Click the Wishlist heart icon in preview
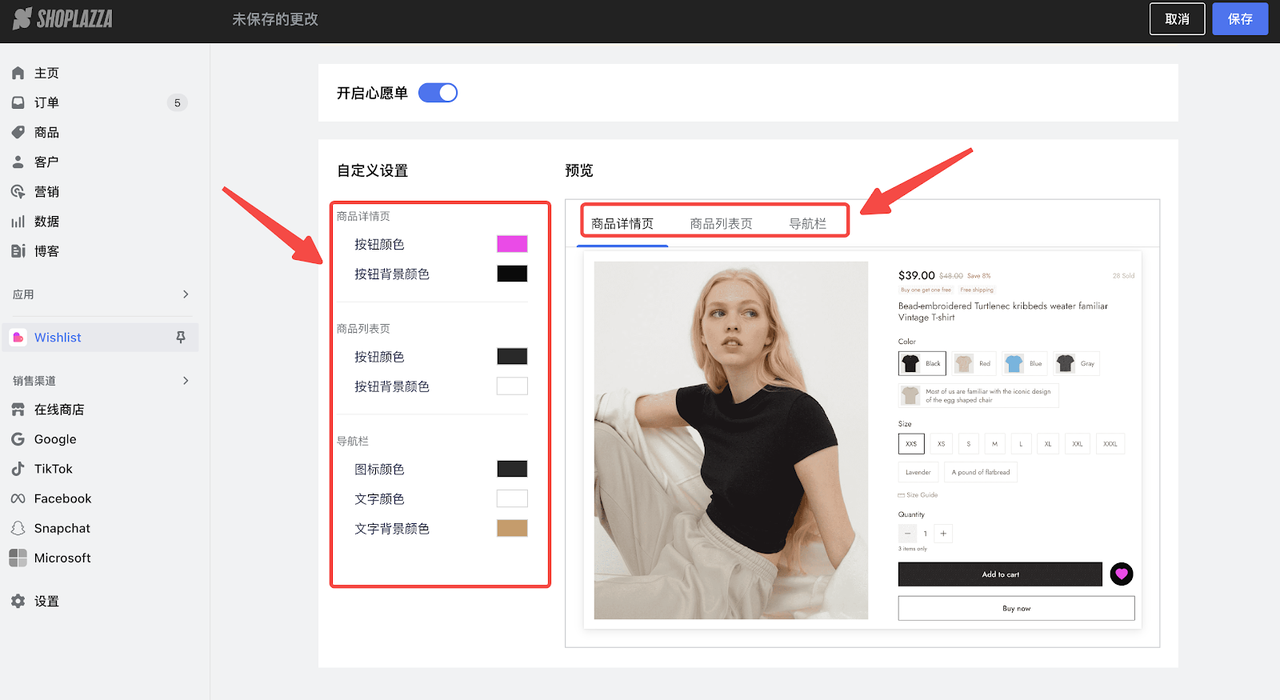Screen dimensions: 1280x700 pos(1120,573)
